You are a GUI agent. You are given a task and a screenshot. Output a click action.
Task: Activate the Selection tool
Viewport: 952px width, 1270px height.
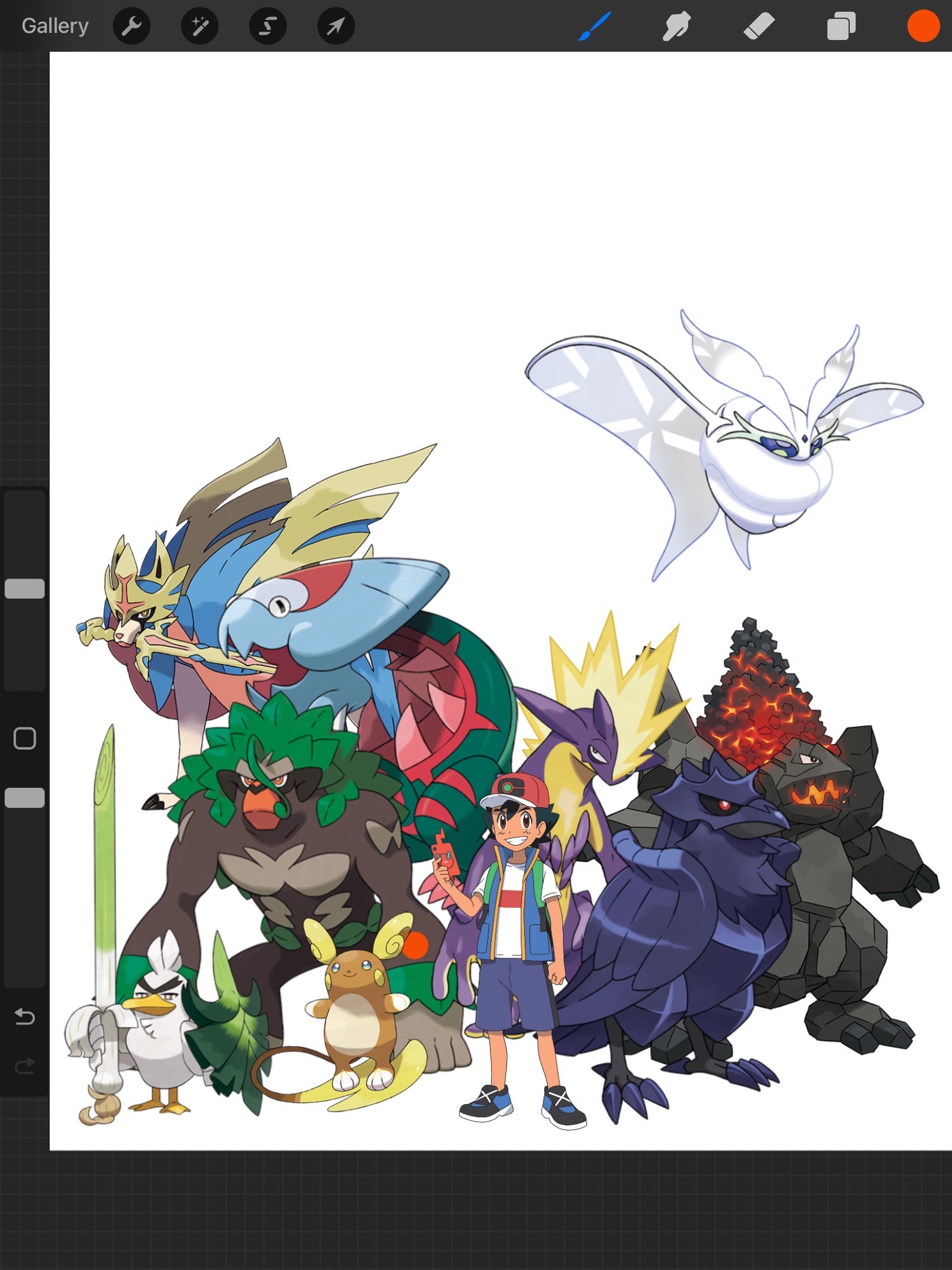(268, 26)
